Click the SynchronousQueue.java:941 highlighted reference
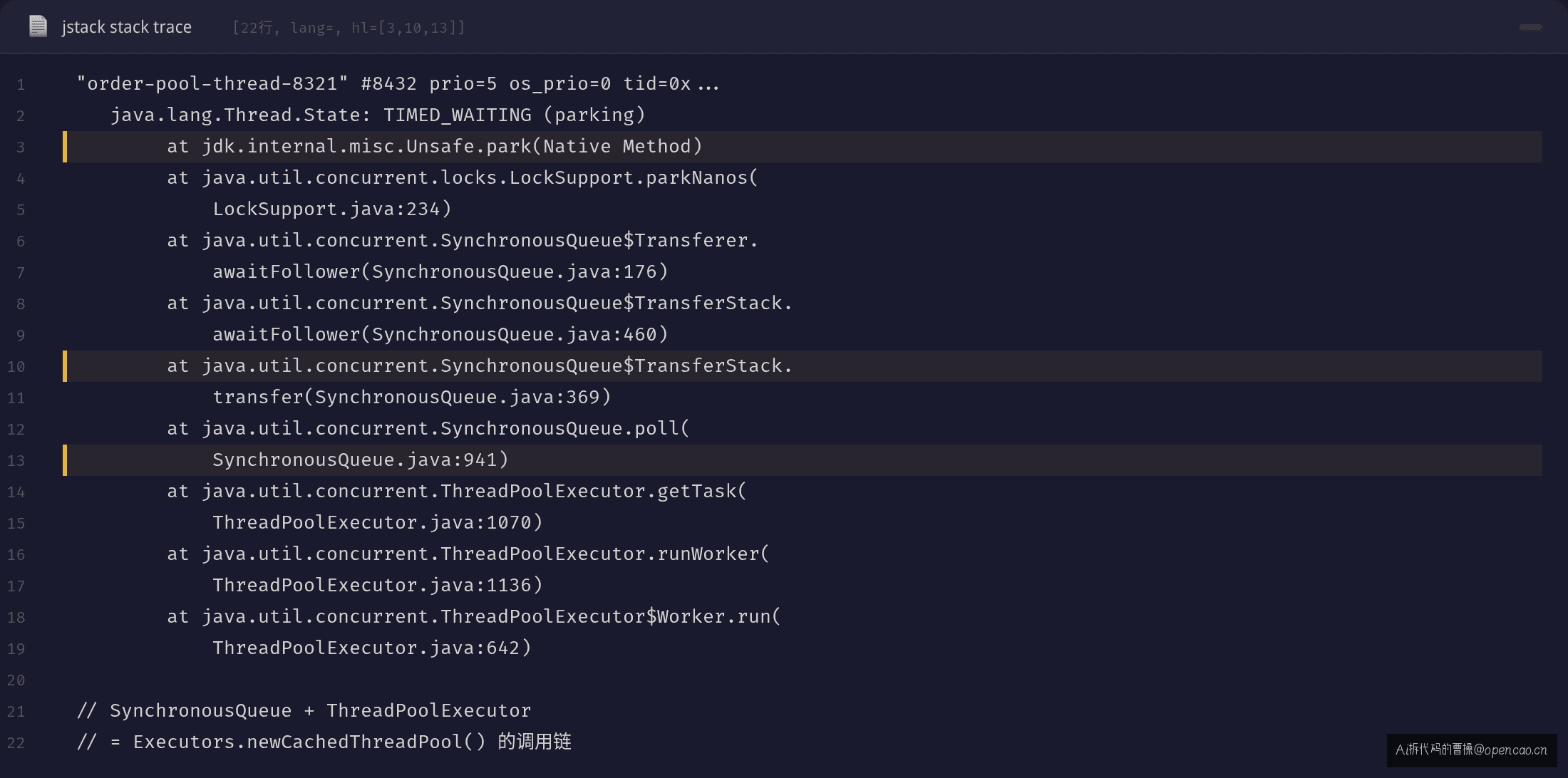 click(x=361, y=460)
